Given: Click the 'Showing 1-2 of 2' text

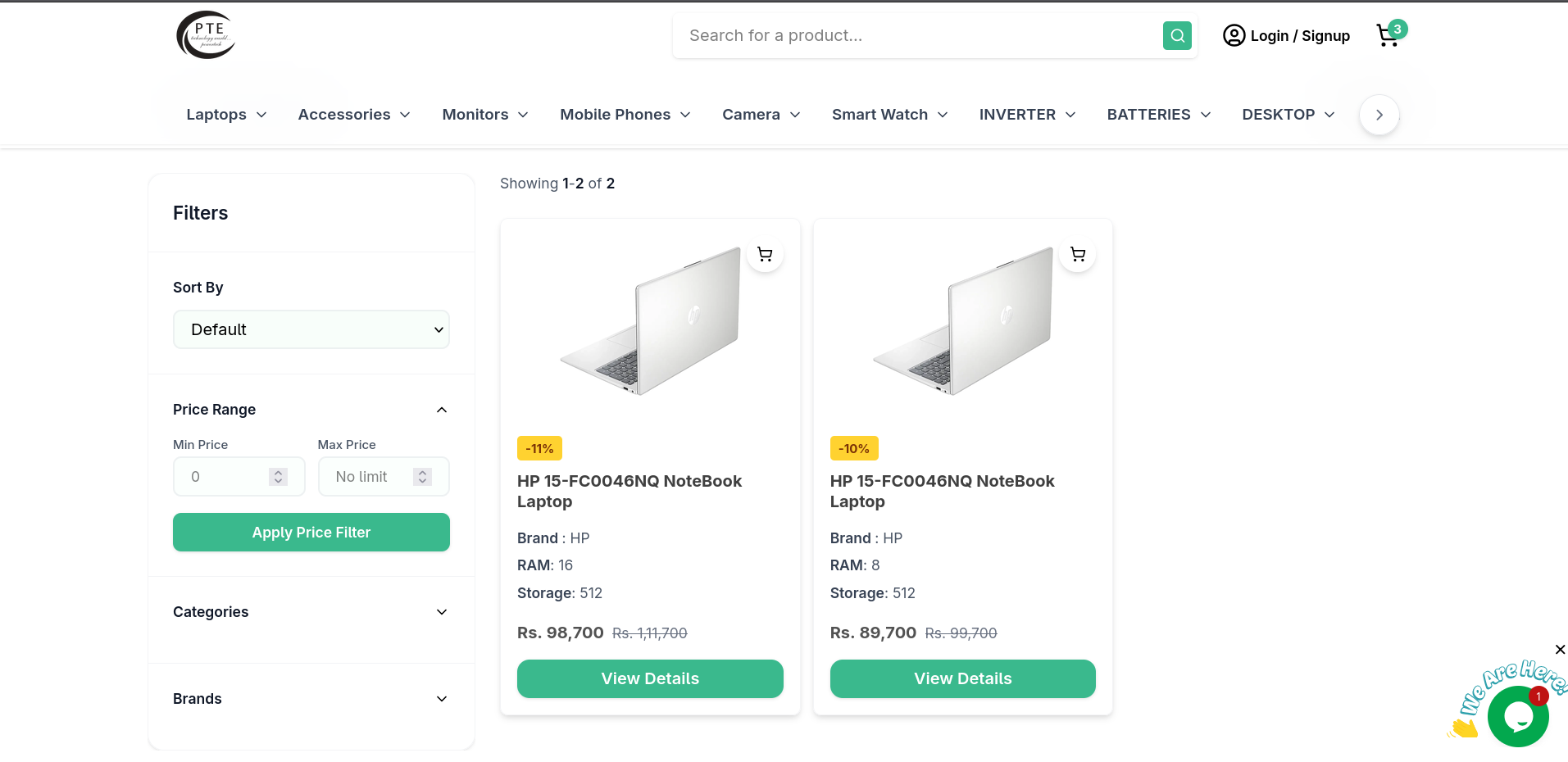Looking at the screenshot, I should coord(557,184).
